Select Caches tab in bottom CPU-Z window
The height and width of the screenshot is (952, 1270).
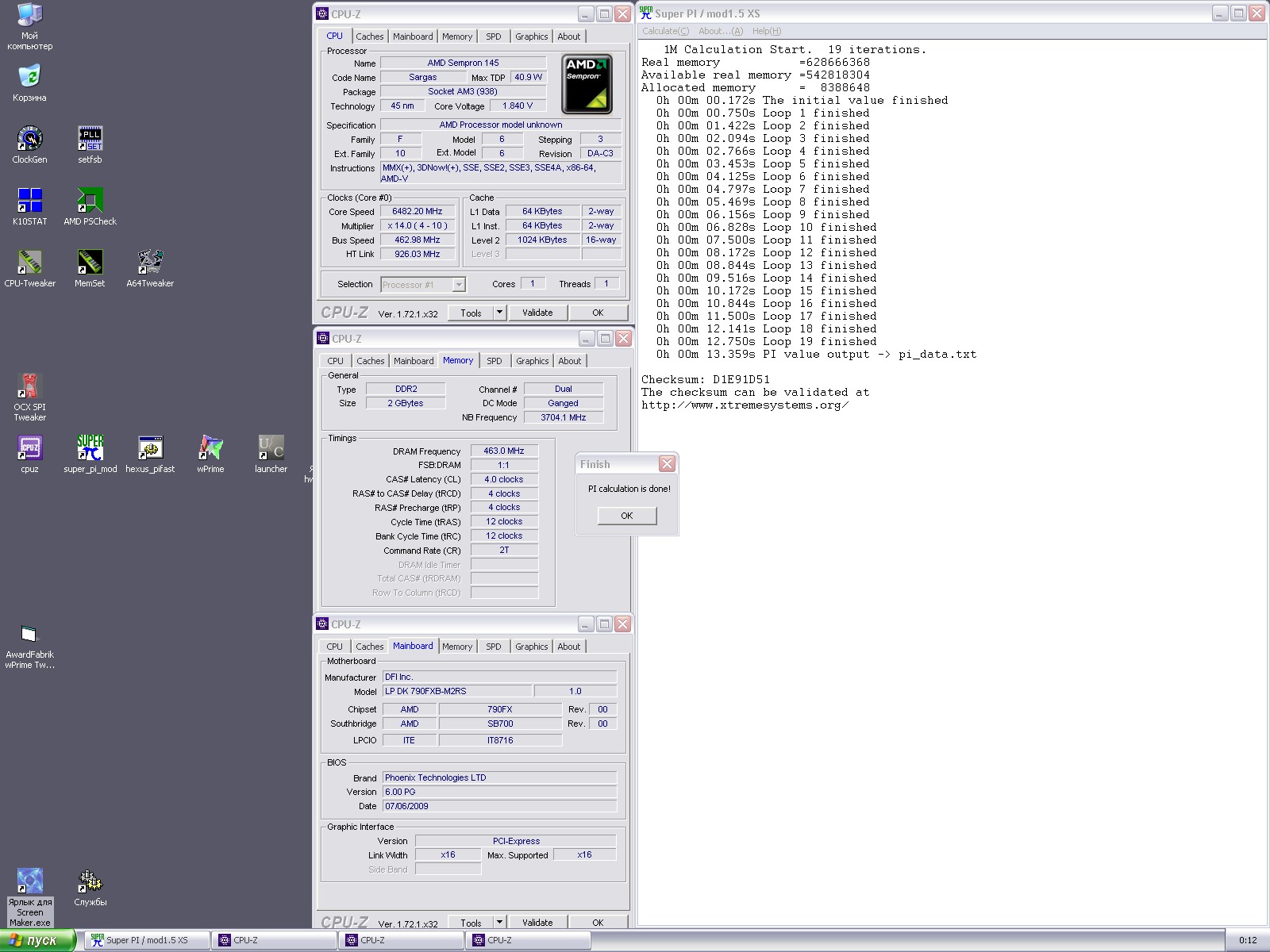pos(369,647)
